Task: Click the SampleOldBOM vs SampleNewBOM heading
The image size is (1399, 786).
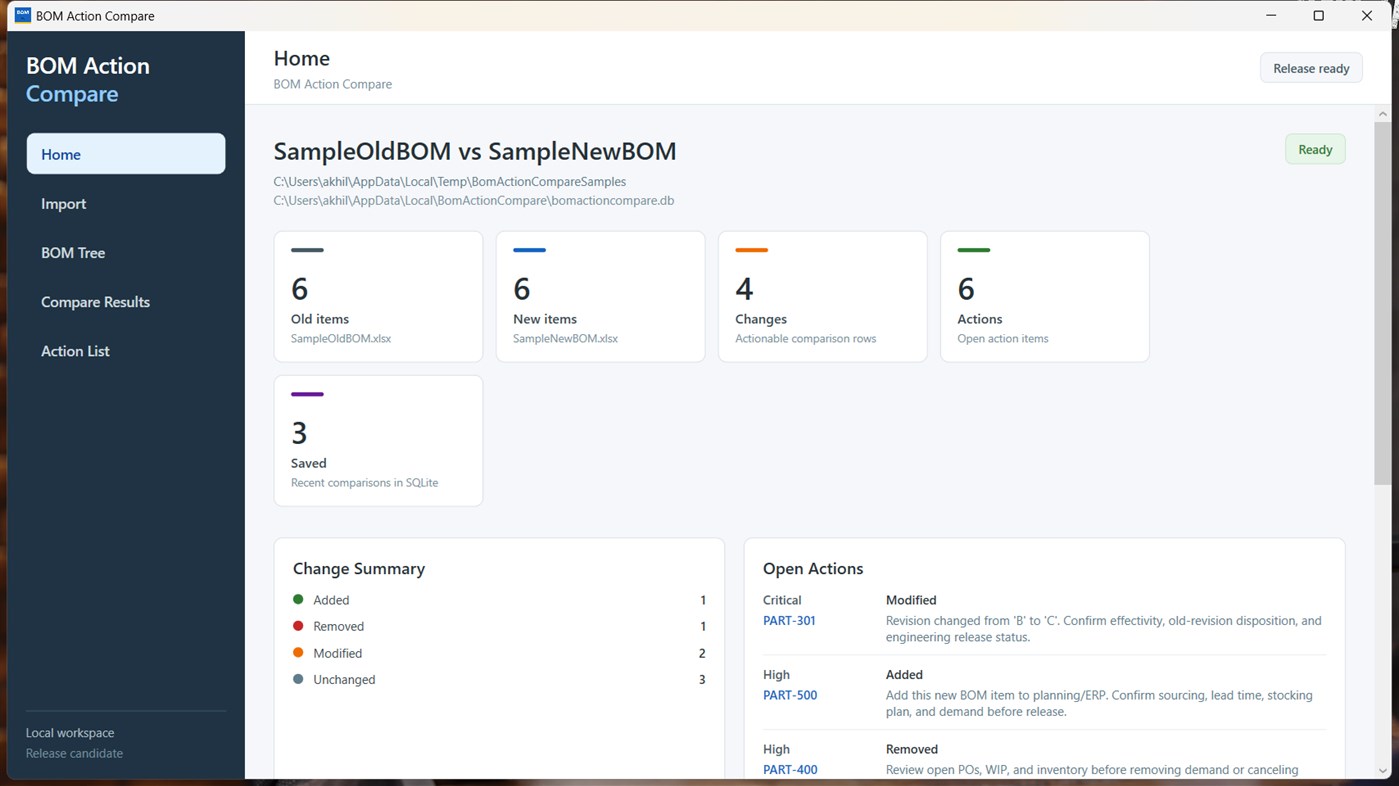Action: click(x=475, y=151)
